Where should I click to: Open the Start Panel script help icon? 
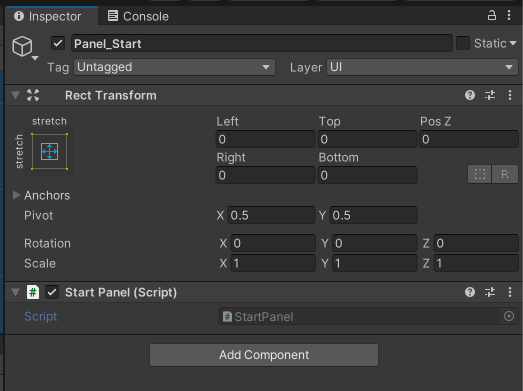pyautogui.click(x=470, y=292)
